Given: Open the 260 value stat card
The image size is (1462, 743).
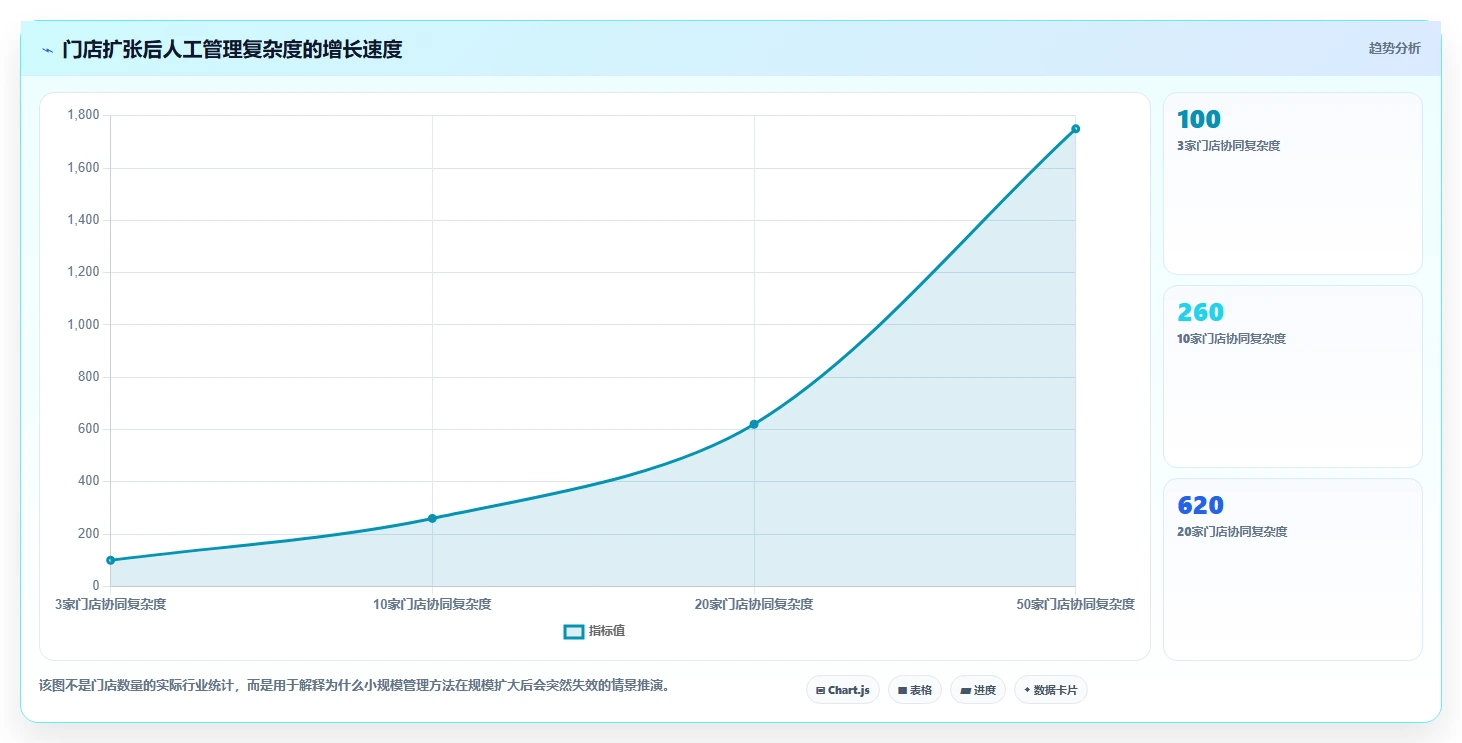Looking at the screenshot, I should [1293, 376].
